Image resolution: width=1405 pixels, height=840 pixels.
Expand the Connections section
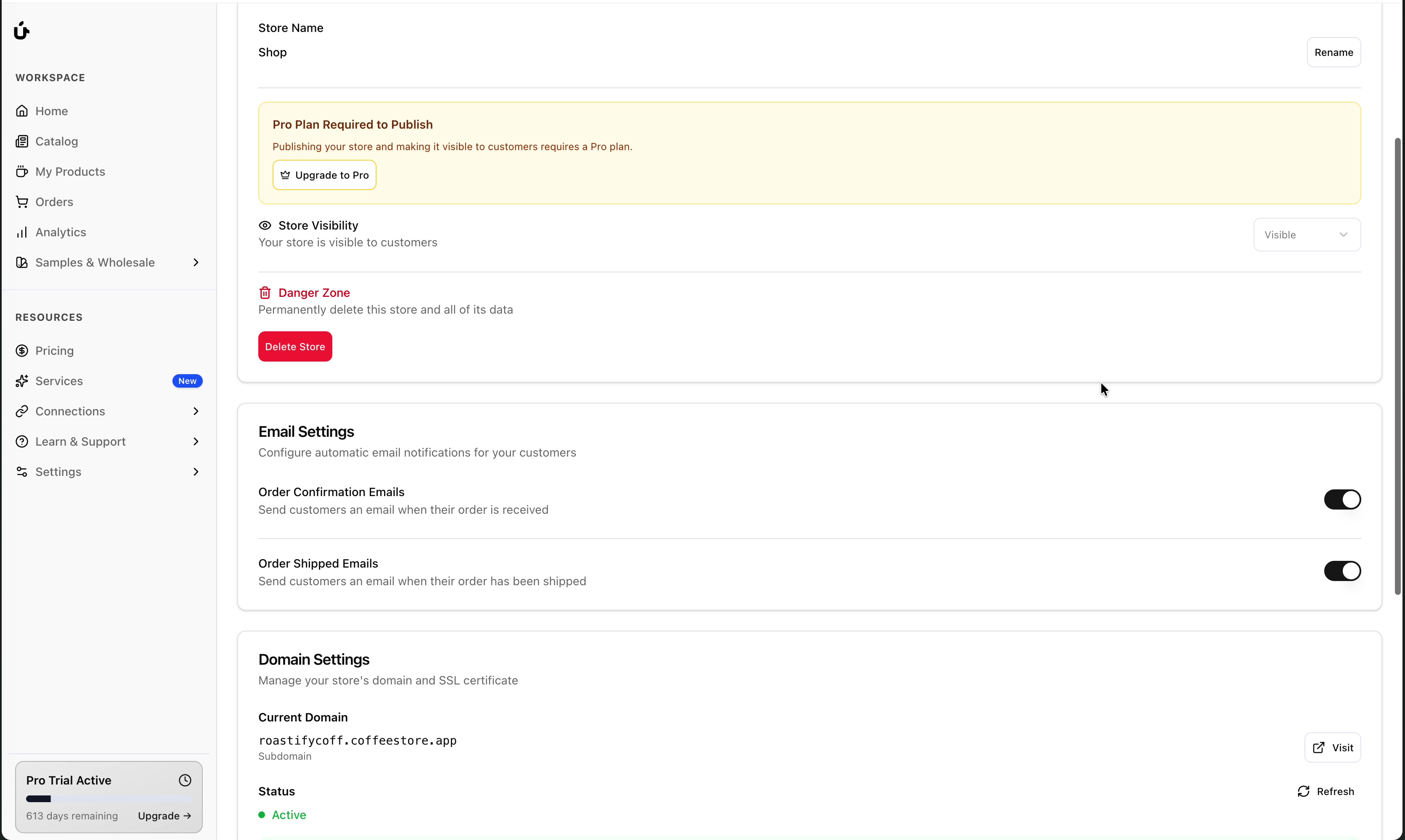[x=195, y=412]
